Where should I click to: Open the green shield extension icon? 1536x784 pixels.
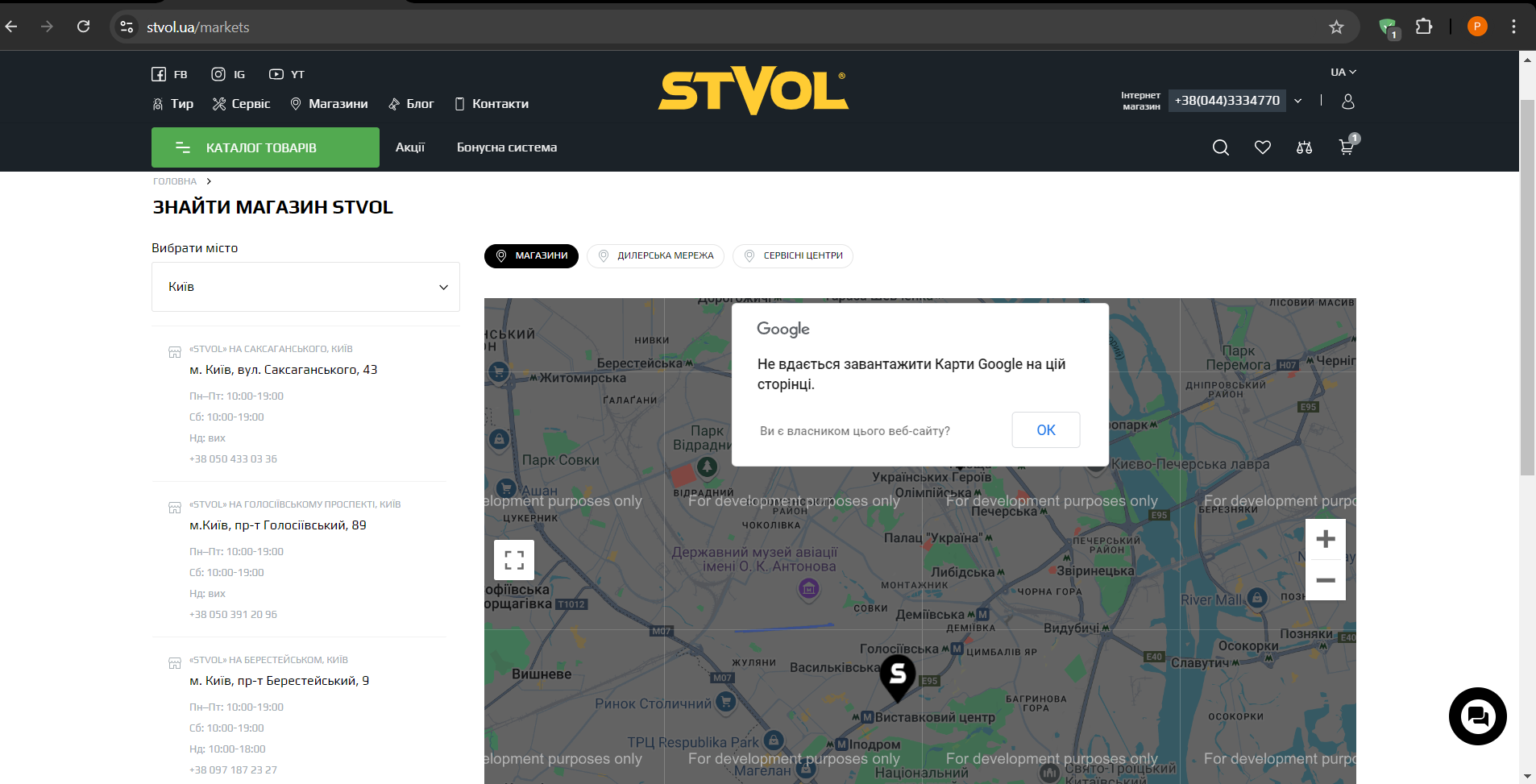click(x=1388, y=27)
